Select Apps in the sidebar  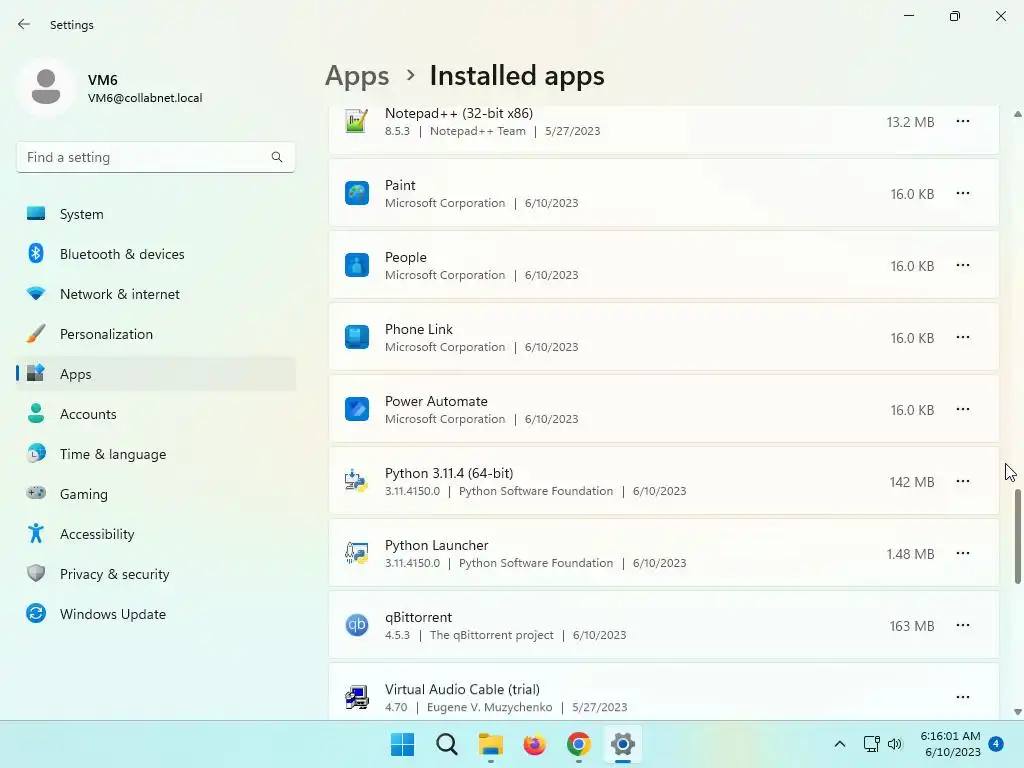[x=156, y=374]
